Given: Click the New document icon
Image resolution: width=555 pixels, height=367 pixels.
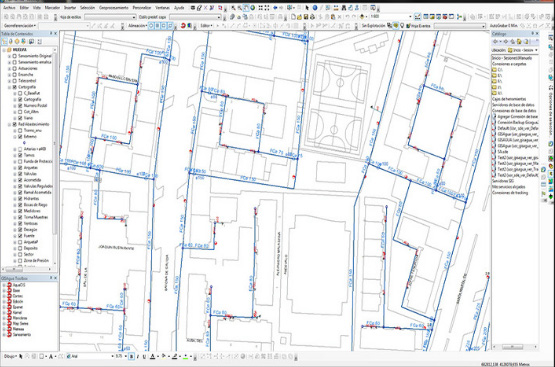Looking at the screenshot, I should pos(293,16).
